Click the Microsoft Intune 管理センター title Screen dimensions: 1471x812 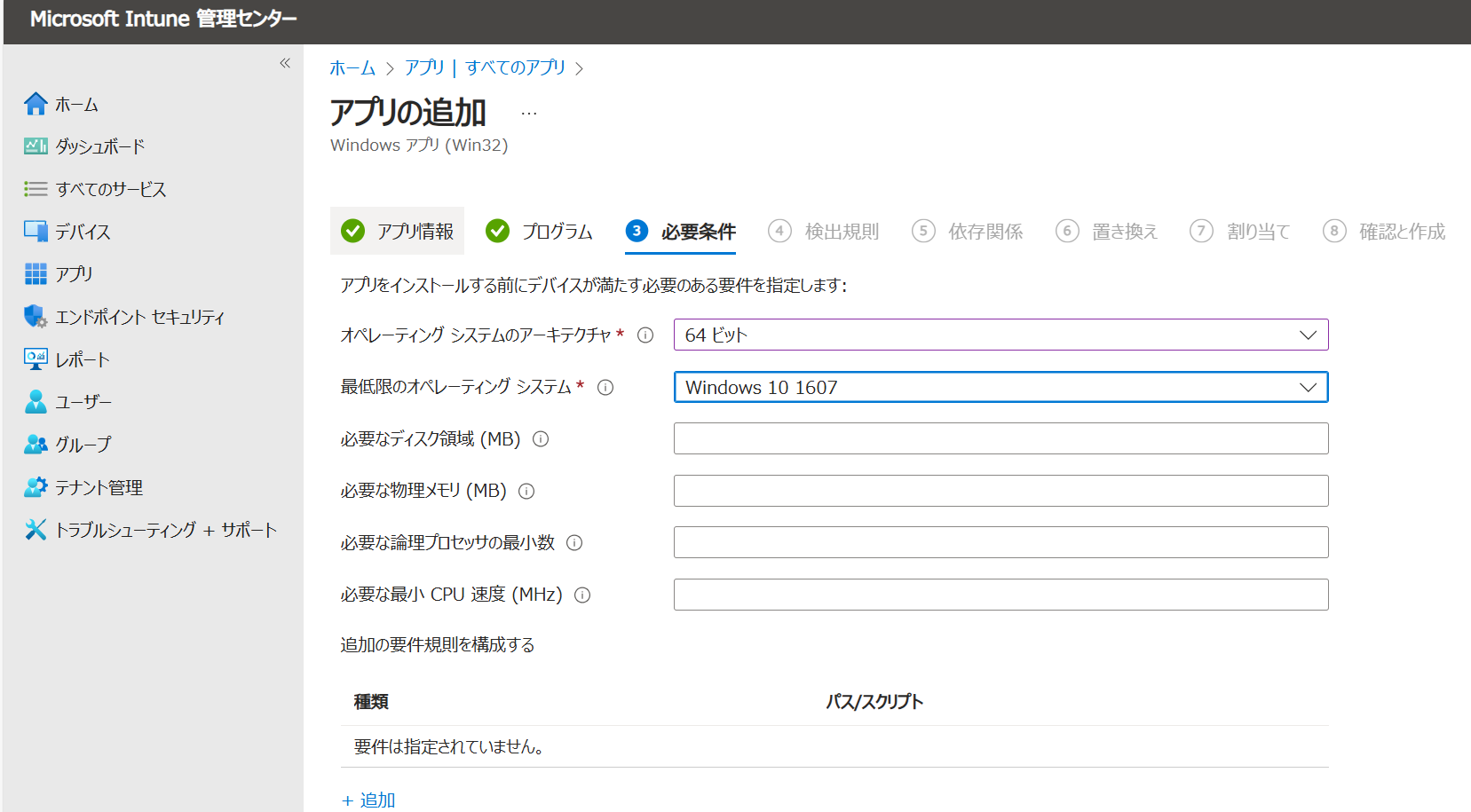[x=163, y=19]
